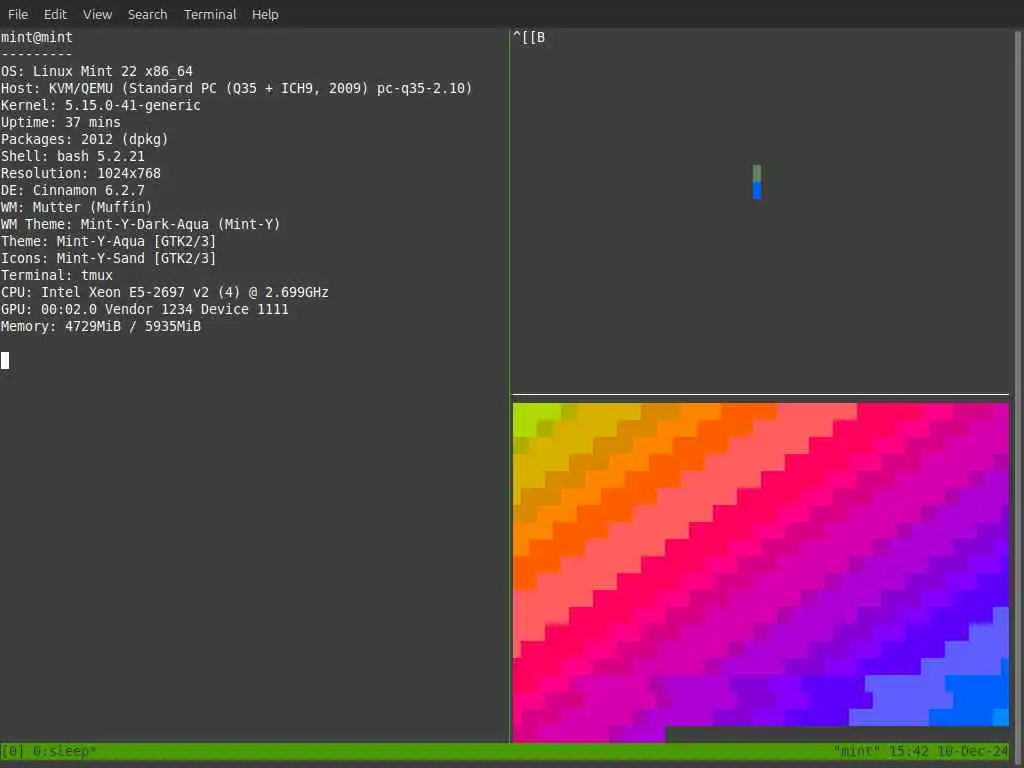This screenshot has width=1024, height=768.
Task: Click the 15:42 clock in tmux status bar
Action: click(x=908, y=751)
